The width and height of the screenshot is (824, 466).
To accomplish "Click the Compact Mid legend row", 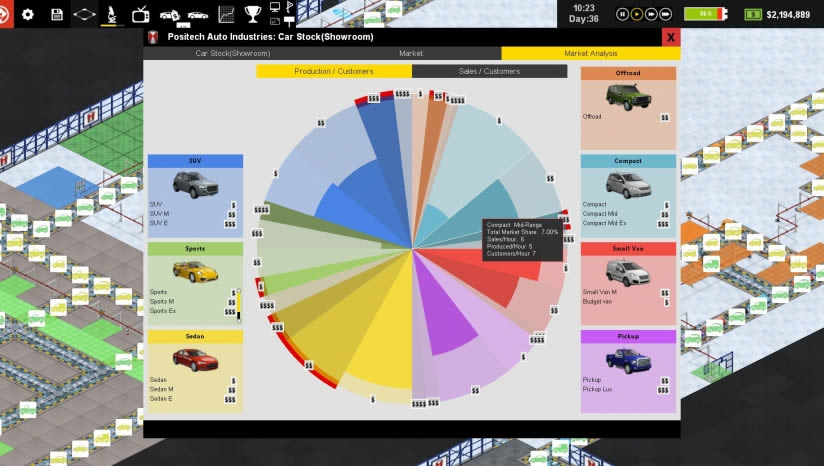I will click(626, 214).
